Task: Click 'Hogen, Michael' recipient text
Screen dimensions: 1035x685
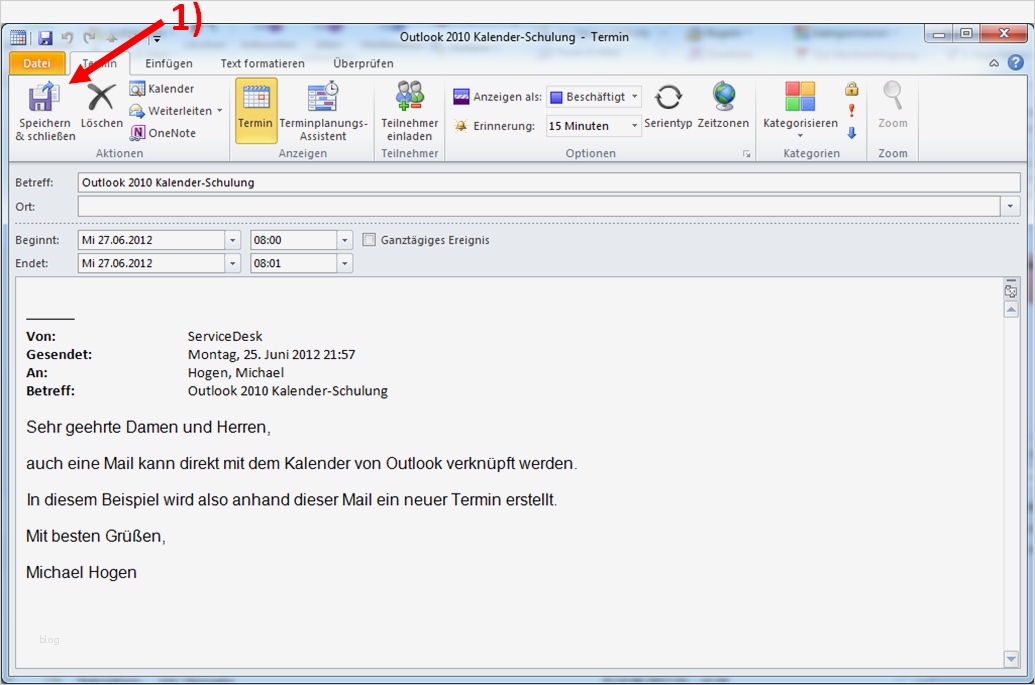Action: [236, 372]
